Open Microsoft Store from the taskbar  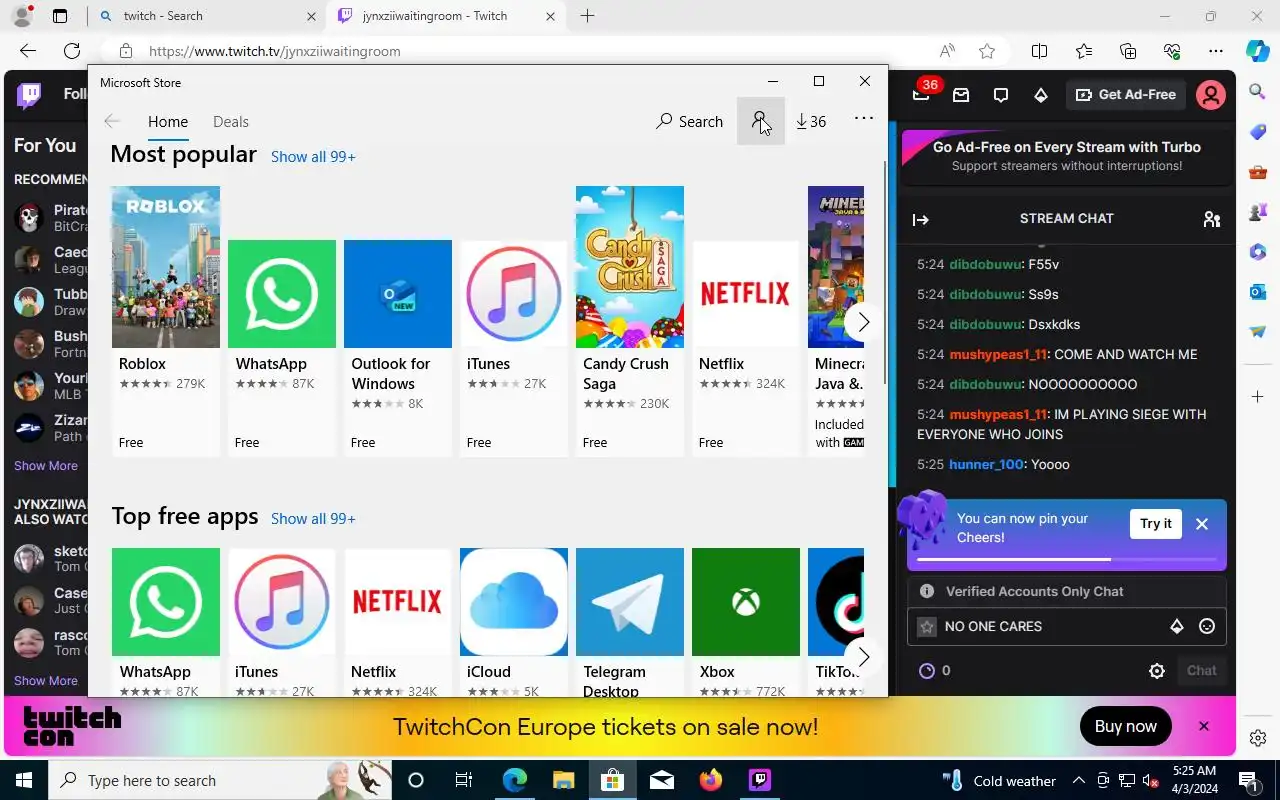click(612, 780)
